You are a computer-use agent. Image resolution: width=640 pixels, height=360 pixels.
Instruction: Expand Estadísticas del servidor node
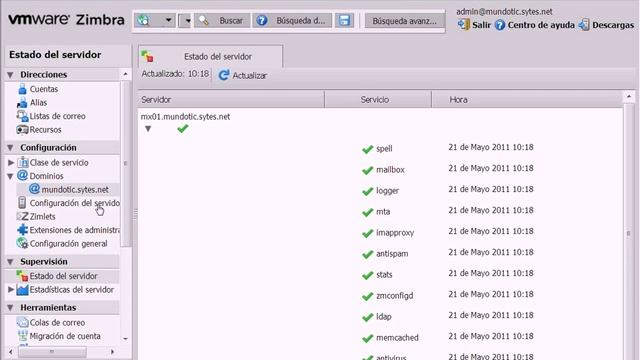click(x=11, y=289)
